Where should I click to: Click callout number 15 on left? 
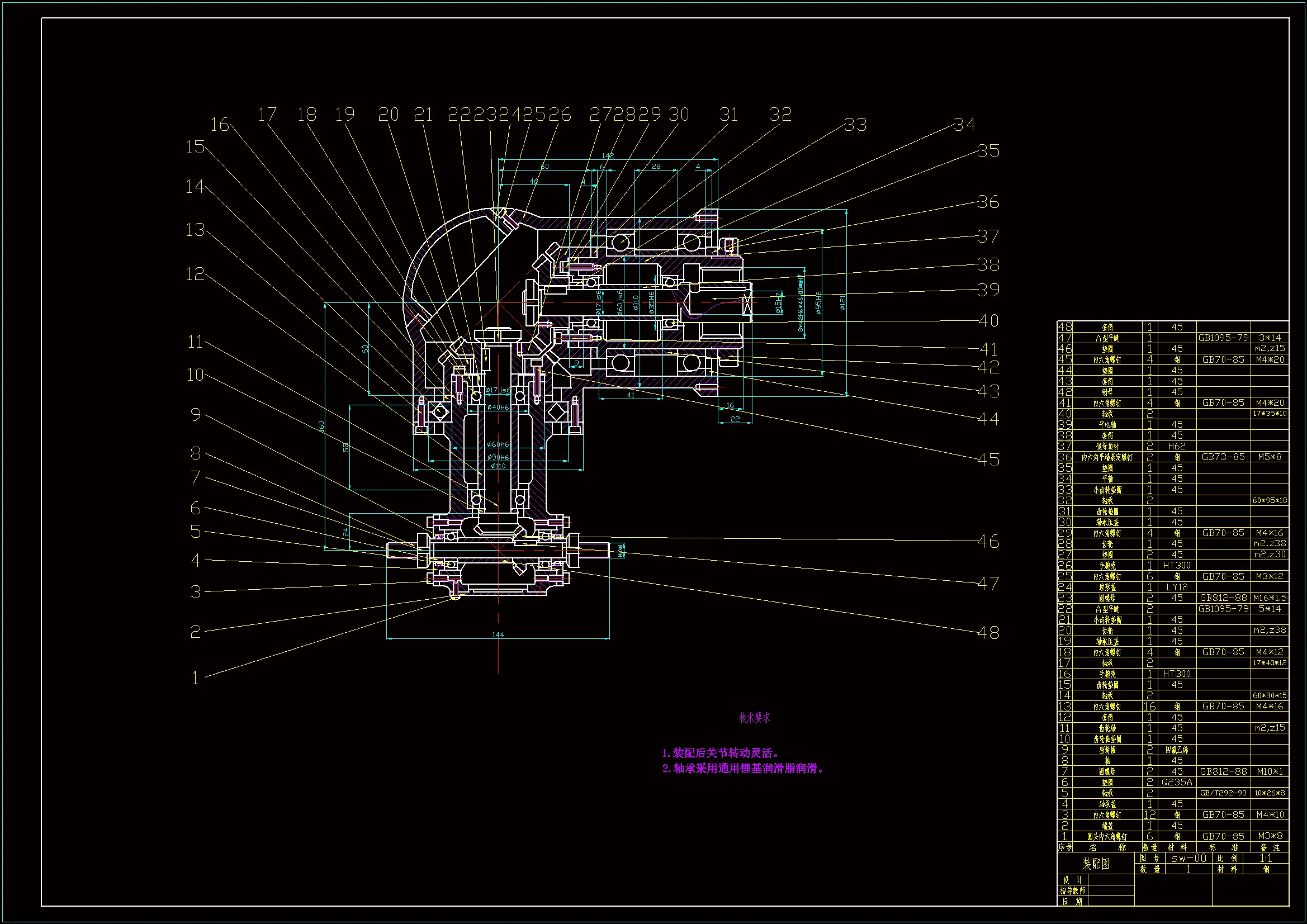(x=195, y=148)
